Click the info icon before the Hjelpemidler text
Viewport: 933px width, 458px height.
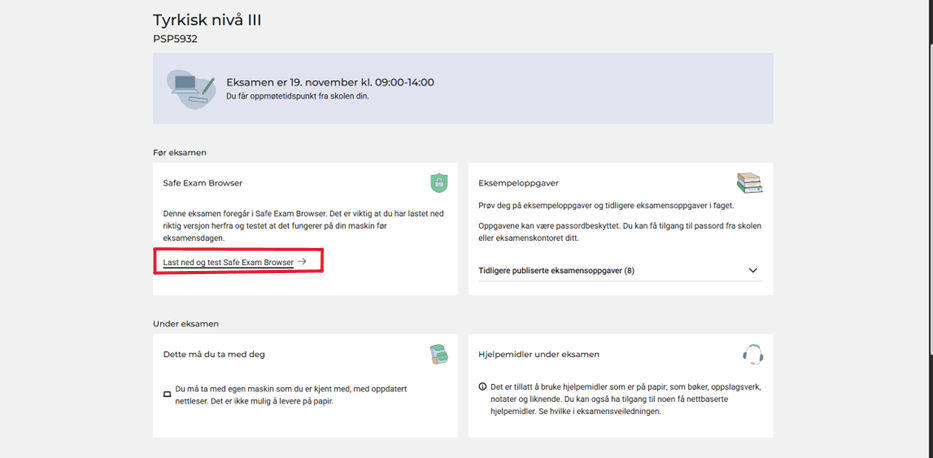(482, 387)
